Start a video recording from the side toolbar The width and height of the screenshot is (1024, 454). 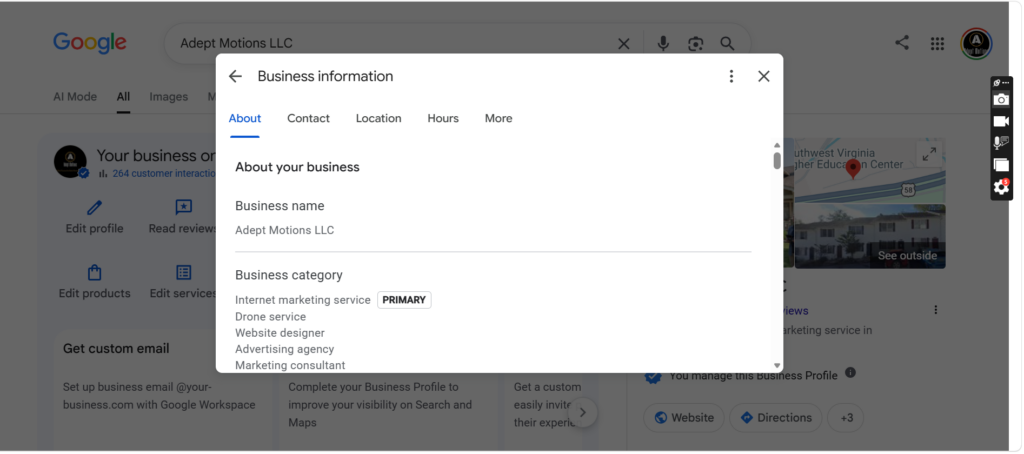pos(1001,122)
